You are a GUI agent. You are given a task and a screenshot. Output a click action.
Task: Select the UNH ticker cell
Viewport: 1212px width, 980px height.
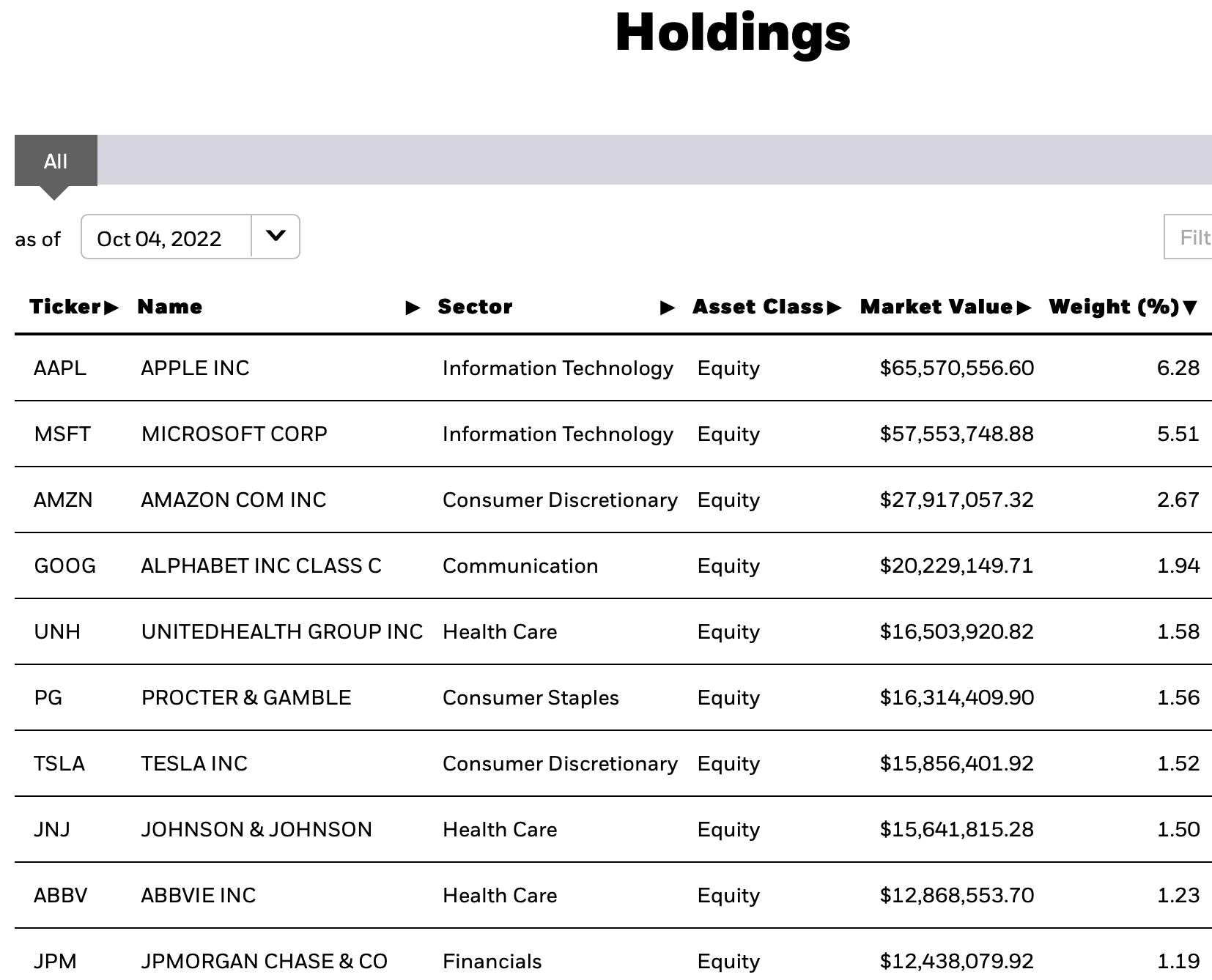57,631
